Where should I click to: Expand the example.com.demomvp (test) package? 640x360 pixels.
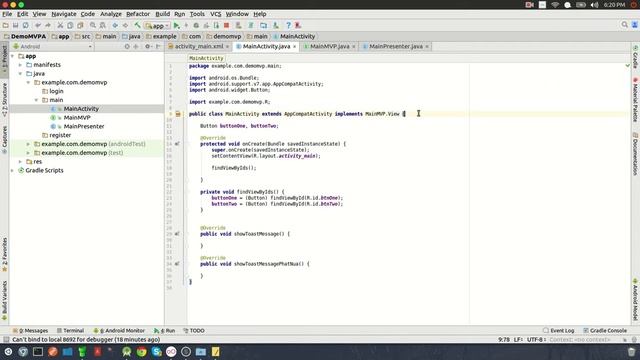[x=28, y=153]
